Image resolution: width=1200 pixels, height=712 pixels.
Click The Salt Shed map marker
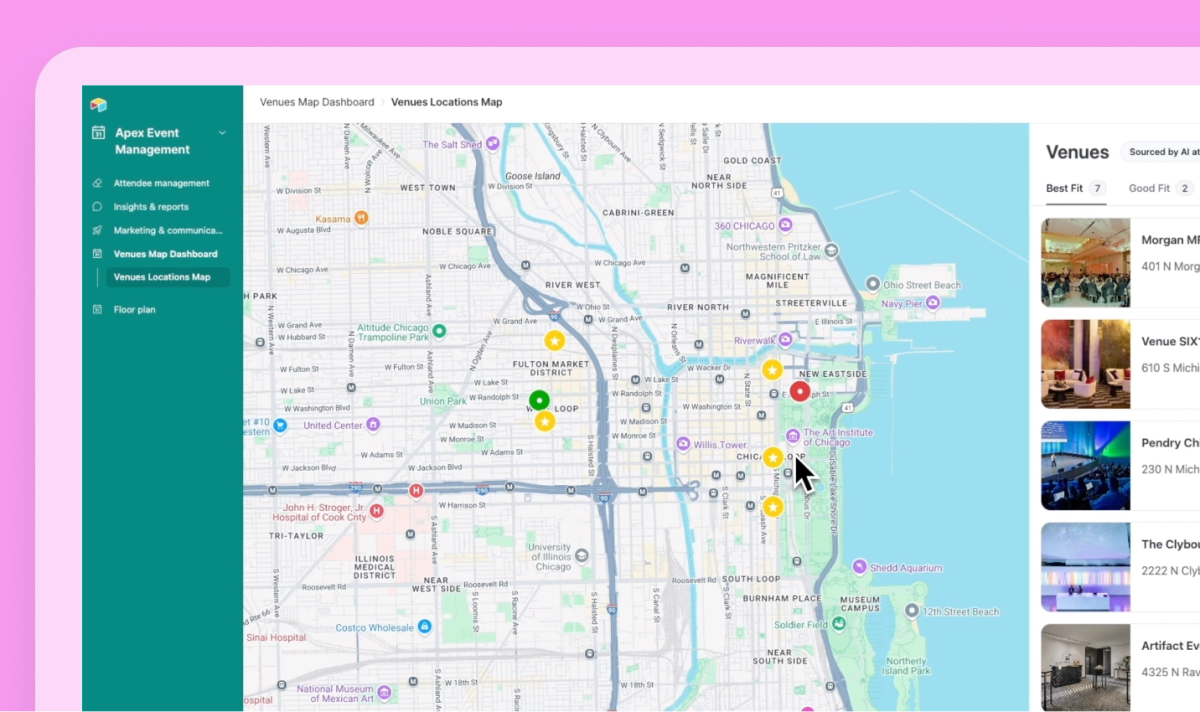[492, 144]
